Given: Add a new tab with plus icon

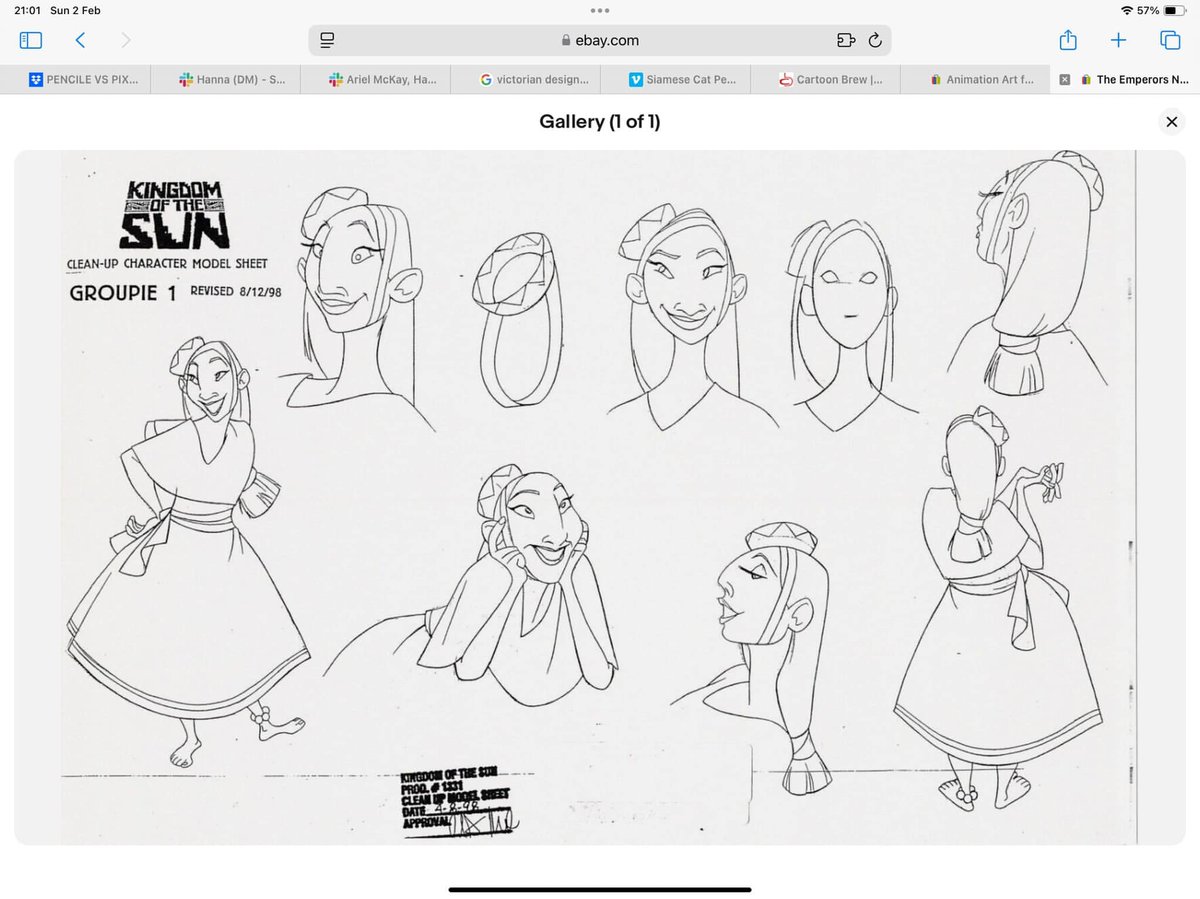Looking at the screenshot, I should point(1118,40).
